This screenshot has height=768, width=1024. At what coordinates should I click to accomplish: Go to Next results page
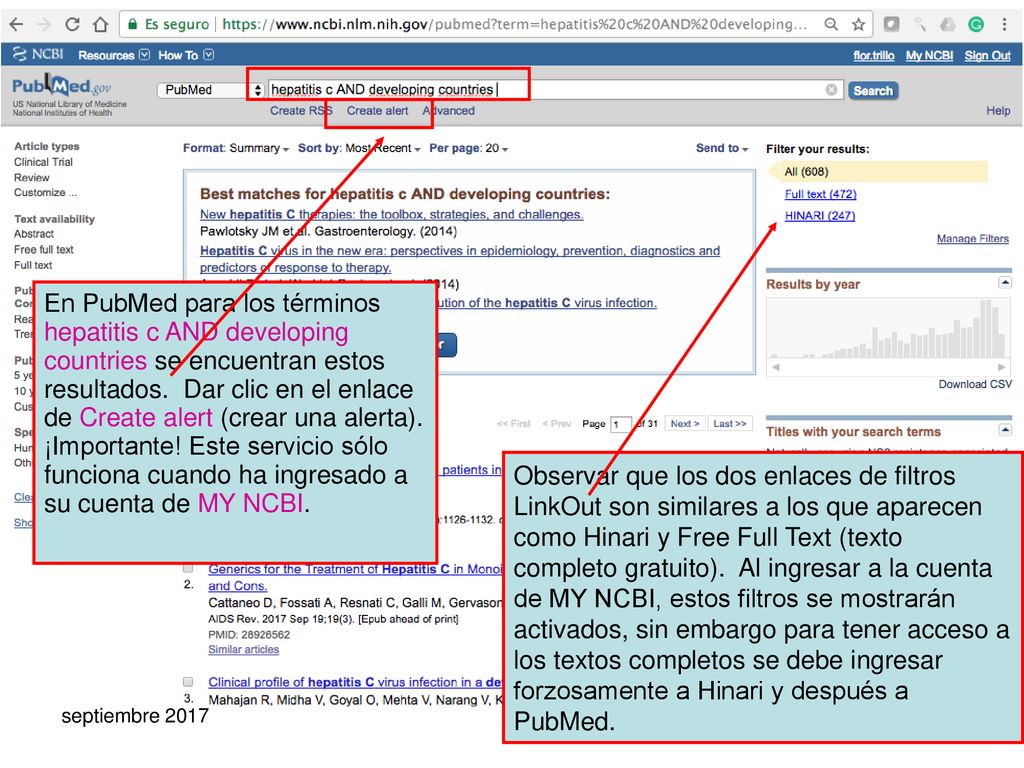coord(684,424)
